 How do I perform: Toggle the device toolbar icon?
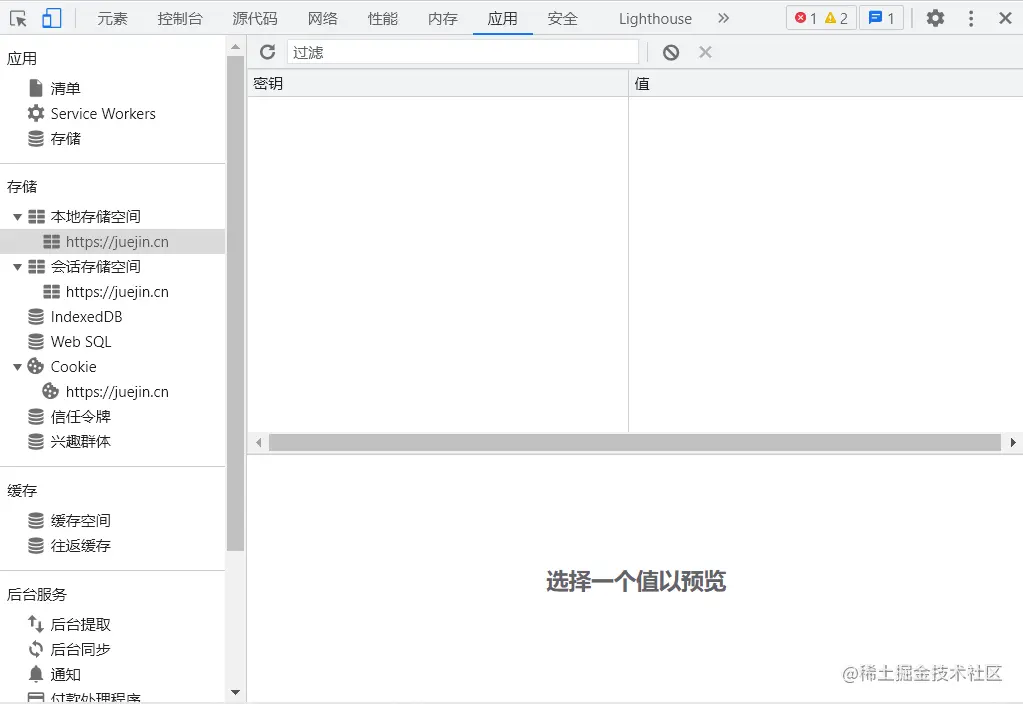coord(52,18)
